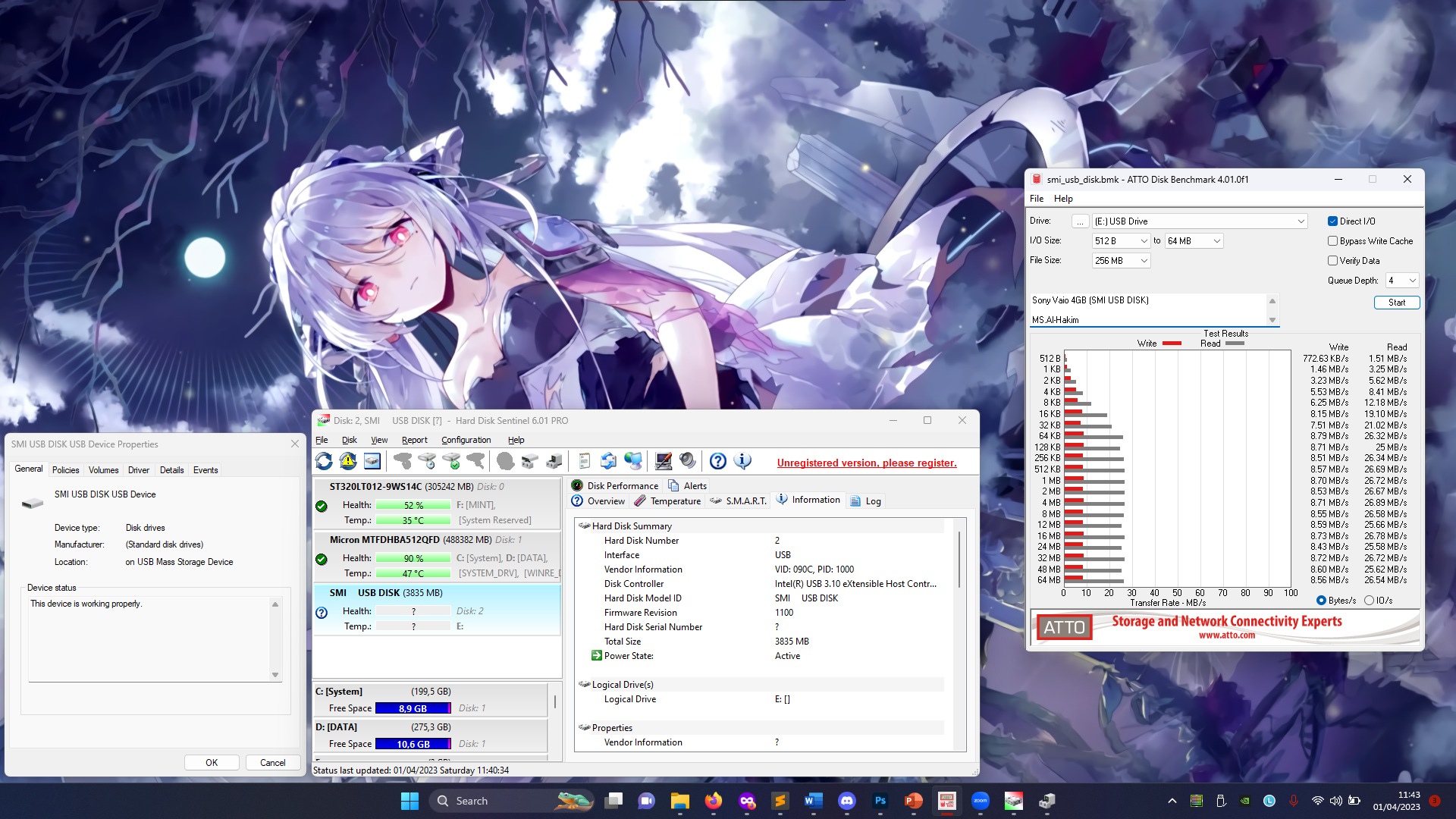
Task: Click the blue info bubble icon
Action: [743, 461]
